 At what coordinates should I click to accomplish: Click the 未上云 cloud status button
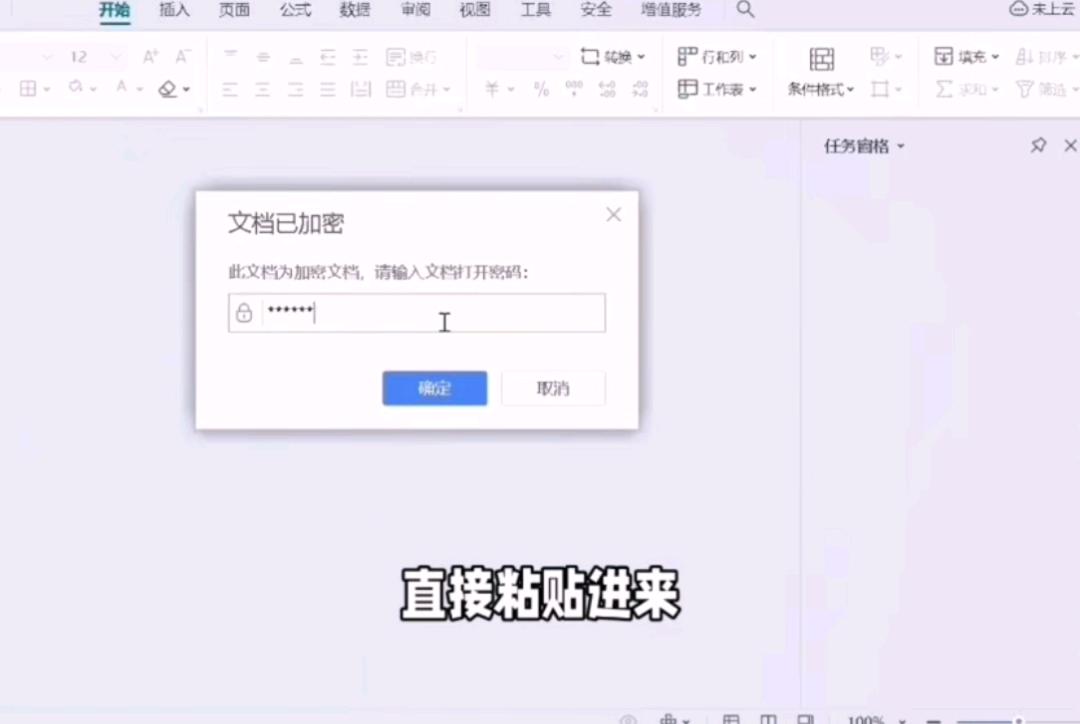click(1043, 9)
